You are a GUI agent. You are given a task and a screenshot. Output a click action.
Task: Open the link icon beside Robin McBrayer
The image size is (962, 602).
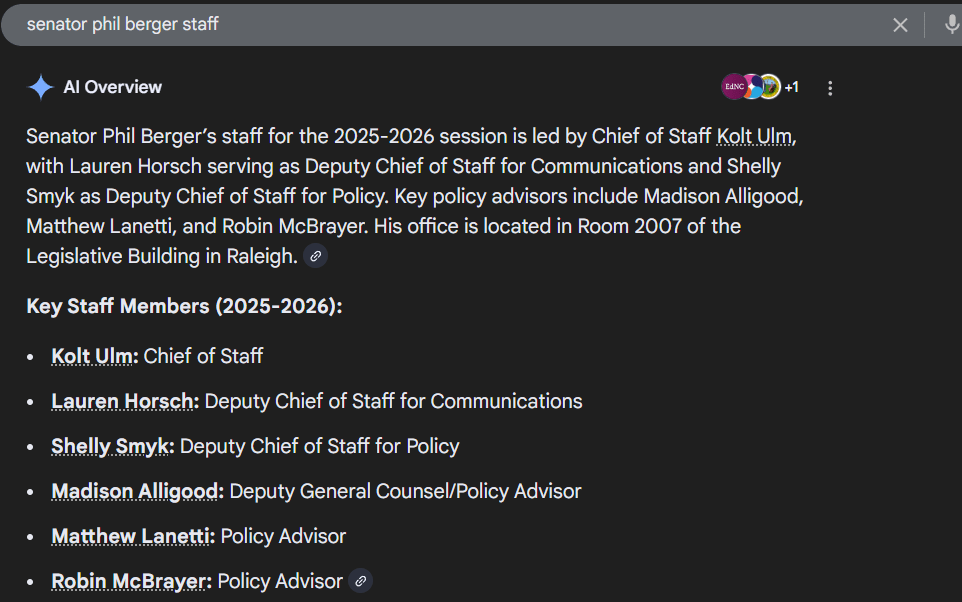click(x=360, y=581)
